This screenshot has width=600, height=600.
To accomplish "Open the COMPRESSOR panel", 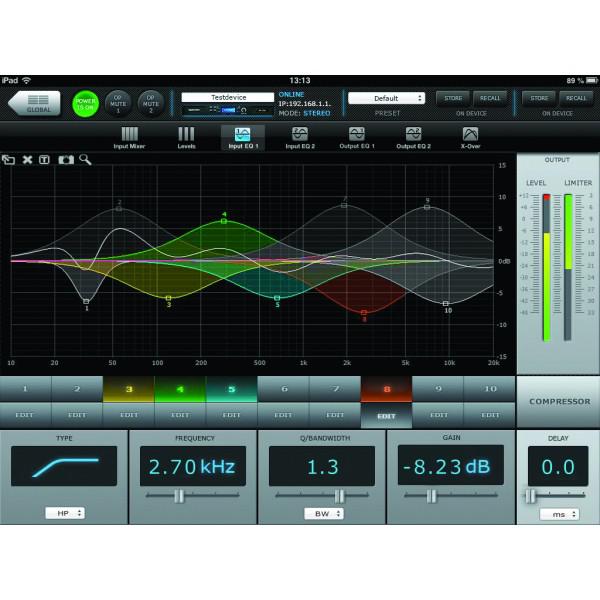I will 559,402.
